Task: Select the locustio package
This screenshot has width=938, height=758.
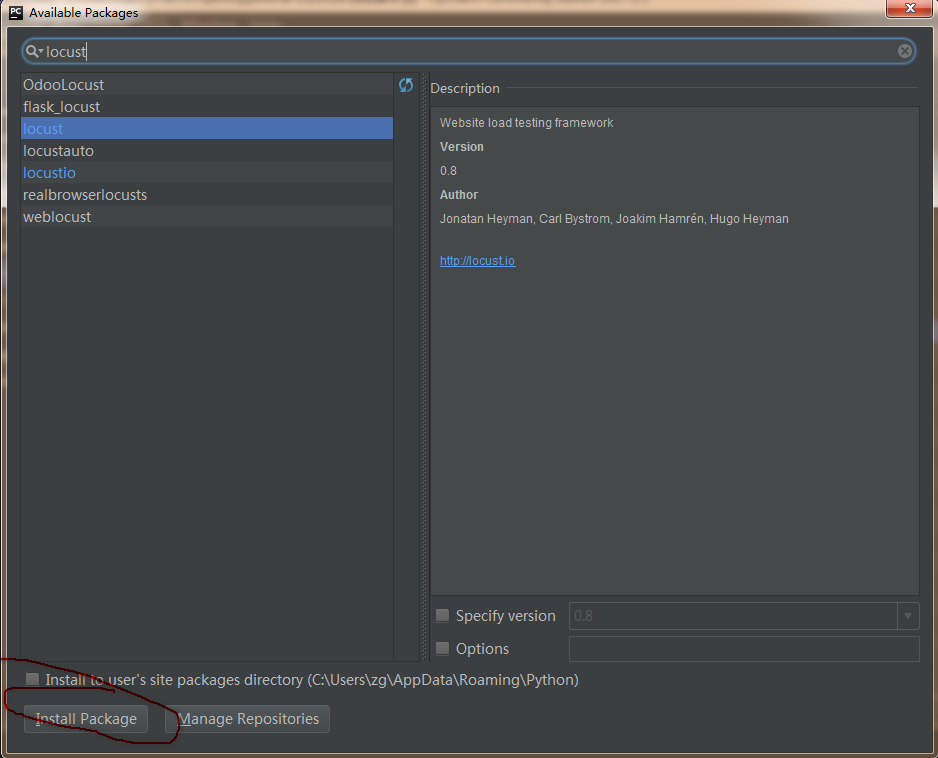Action: (207, 173)
